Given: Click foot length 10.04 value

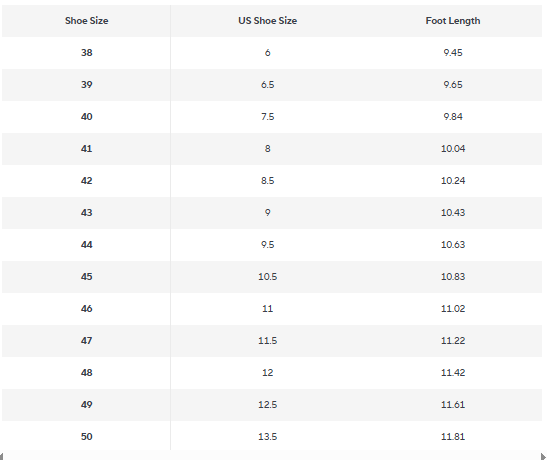Looking at the screenshot, I should 453,149.
